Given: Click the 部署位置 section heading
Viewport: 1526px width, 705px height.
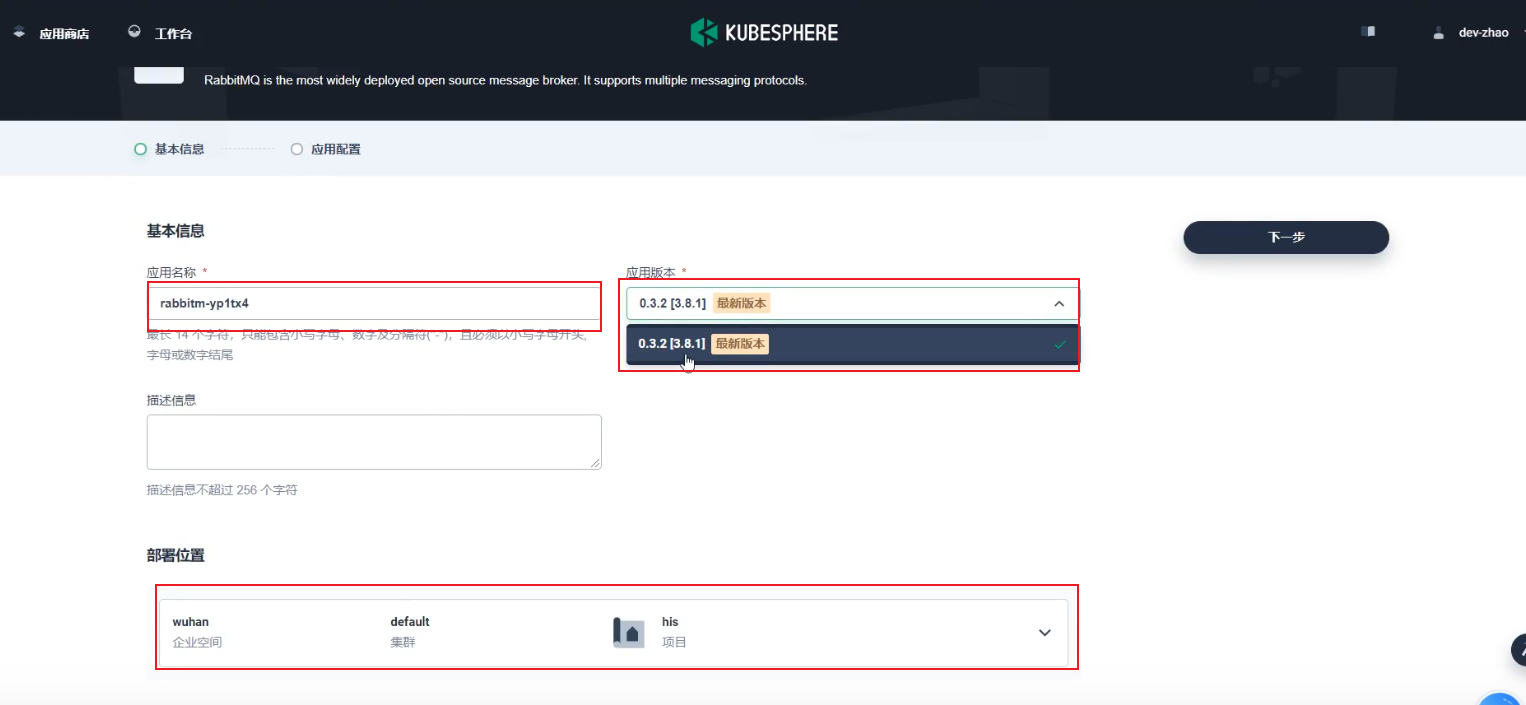Looking at the screenshot, I should tap(176, 555).
